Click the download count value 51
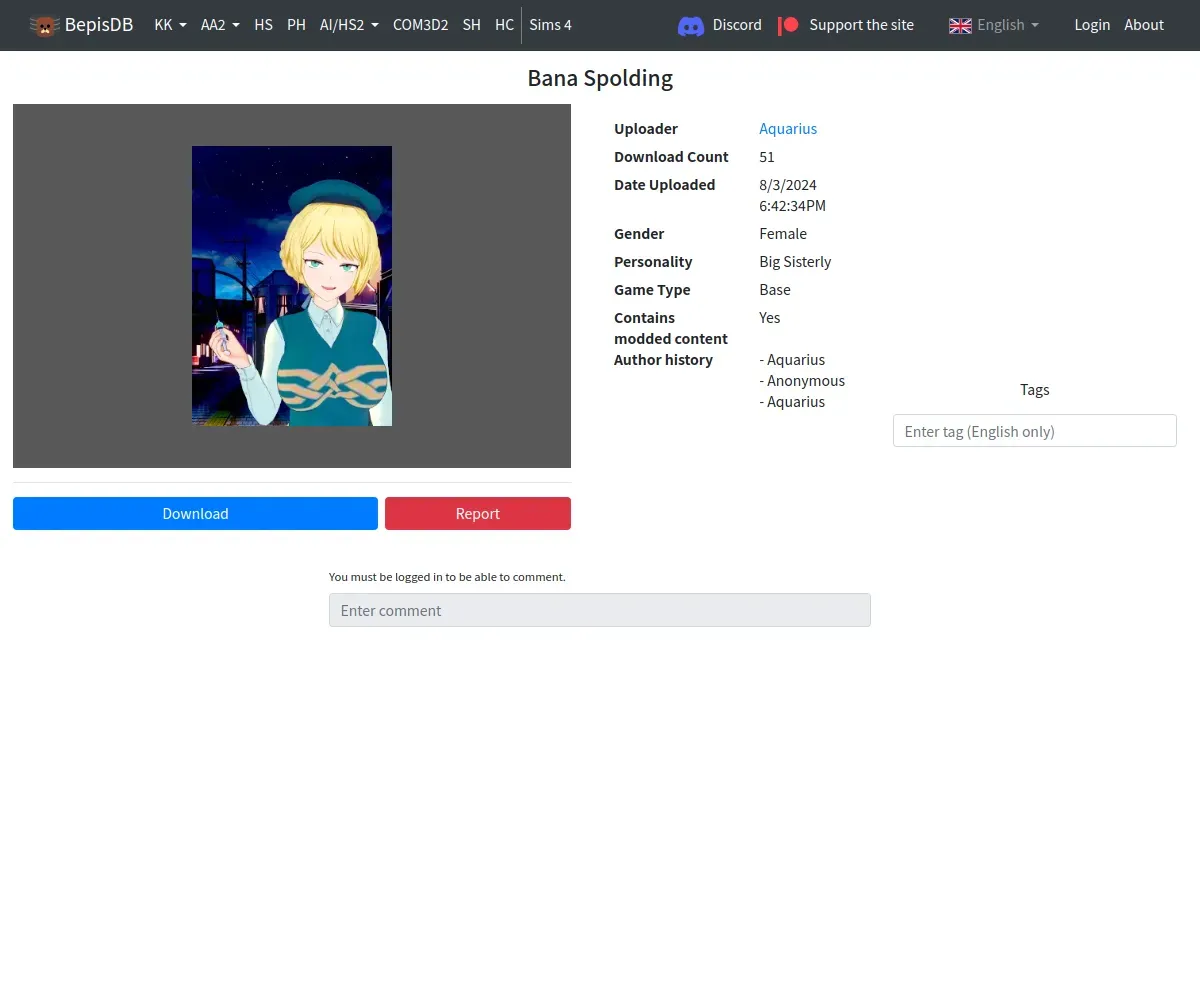The height and width of the screenshot is (1000, 1200). point(767,156)
